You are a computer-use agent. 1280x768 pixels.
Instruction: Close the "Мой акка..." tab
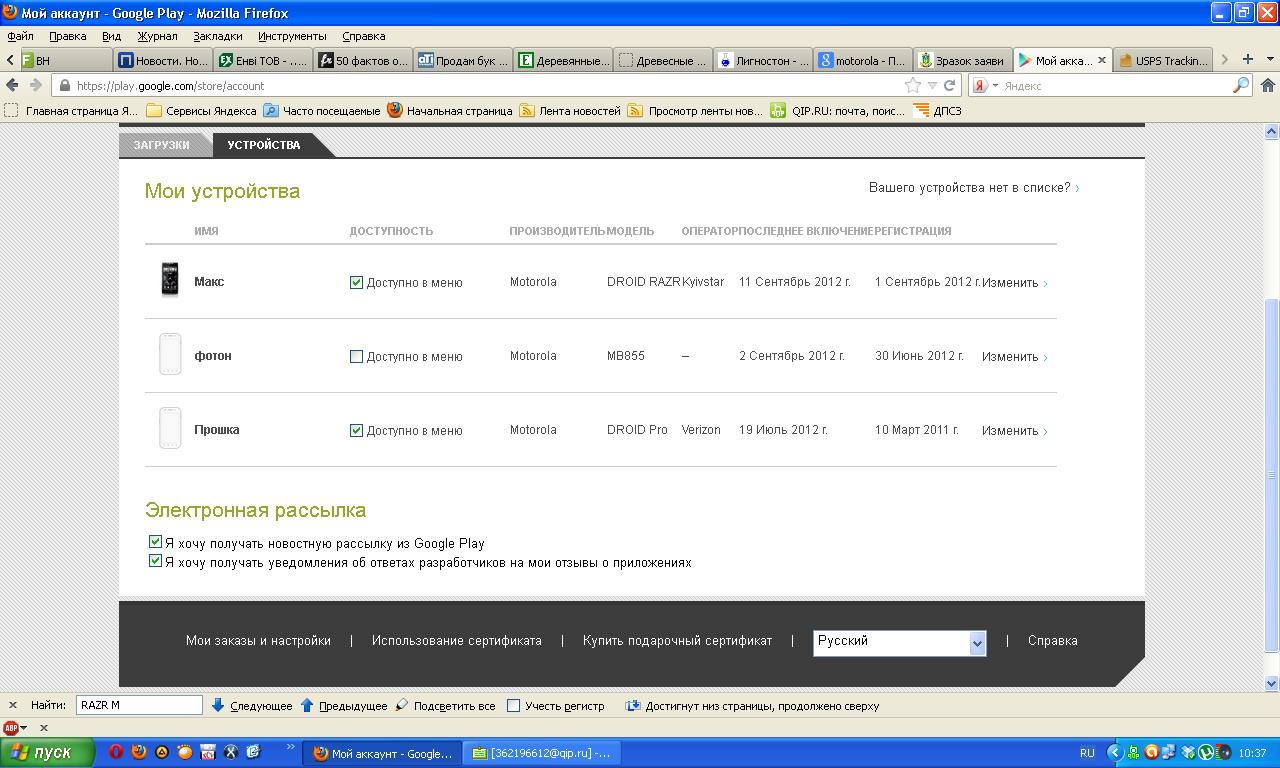tap(1102, 60)
